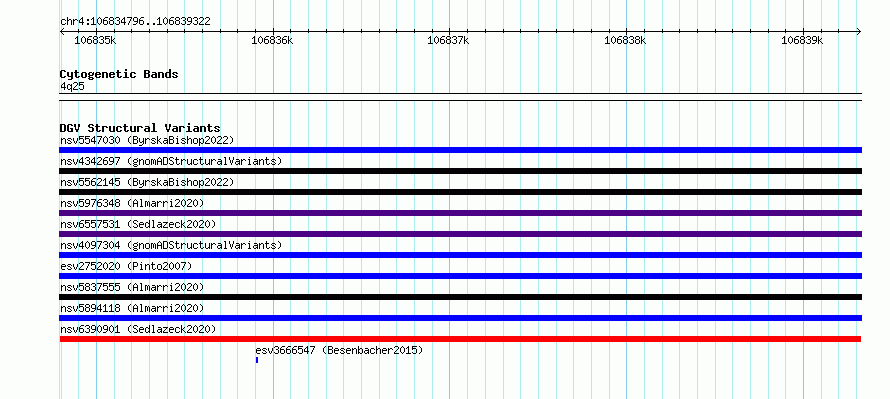The image size is (890, 399).
Task: Click the 106837k ruler label
Action: (x=448, y=40)
